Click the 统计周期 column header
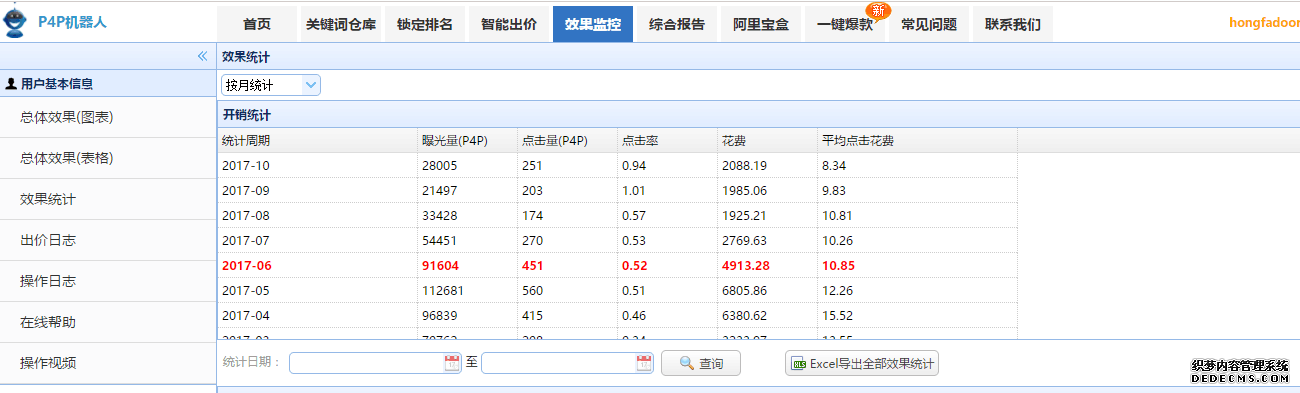Screen dimensions: 1300x393 coord(317,141)
